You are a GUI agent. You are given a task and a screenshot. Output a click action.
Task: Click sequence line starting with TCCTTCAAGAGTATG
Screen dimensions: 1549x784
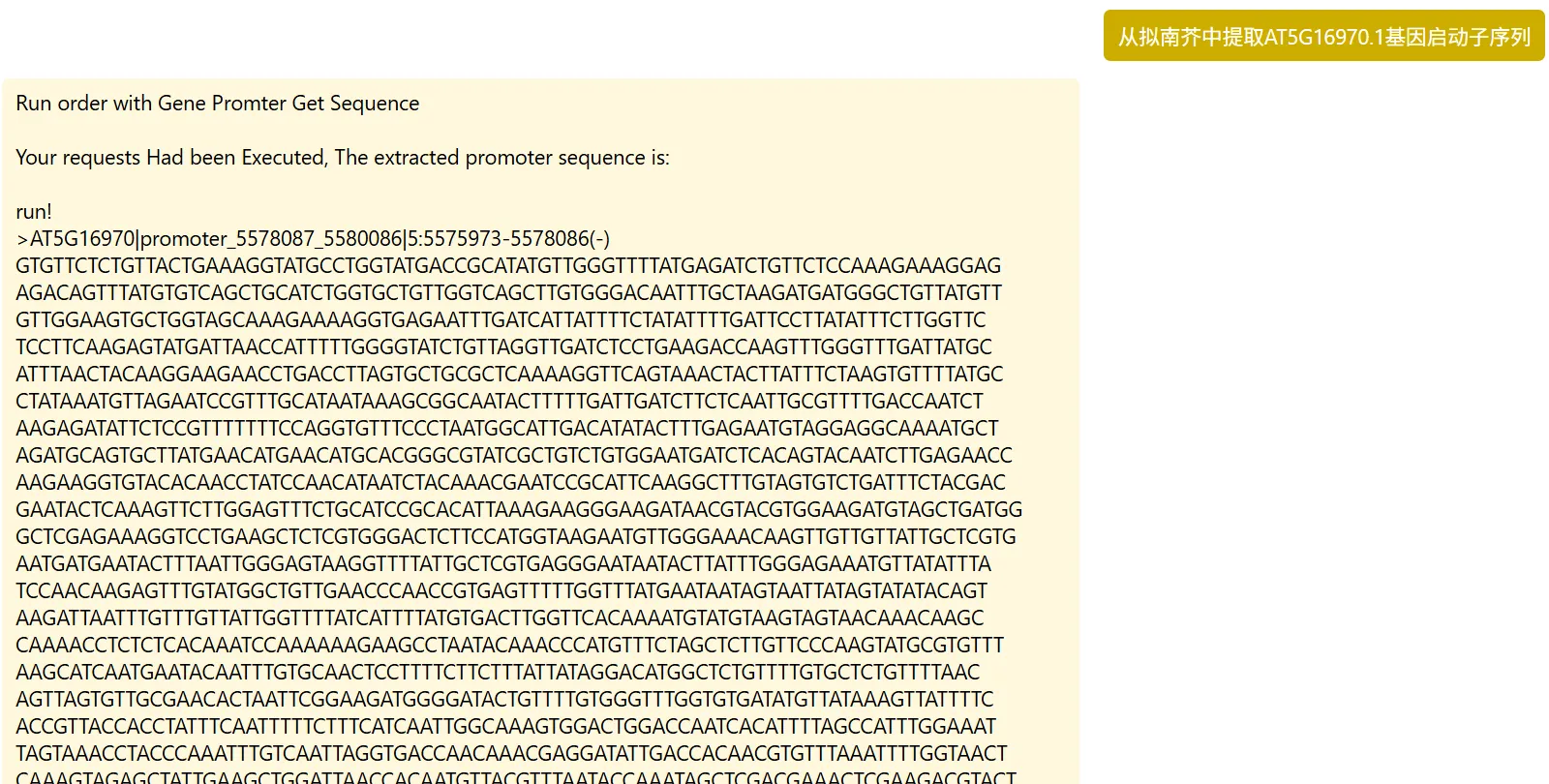(503, 347)
